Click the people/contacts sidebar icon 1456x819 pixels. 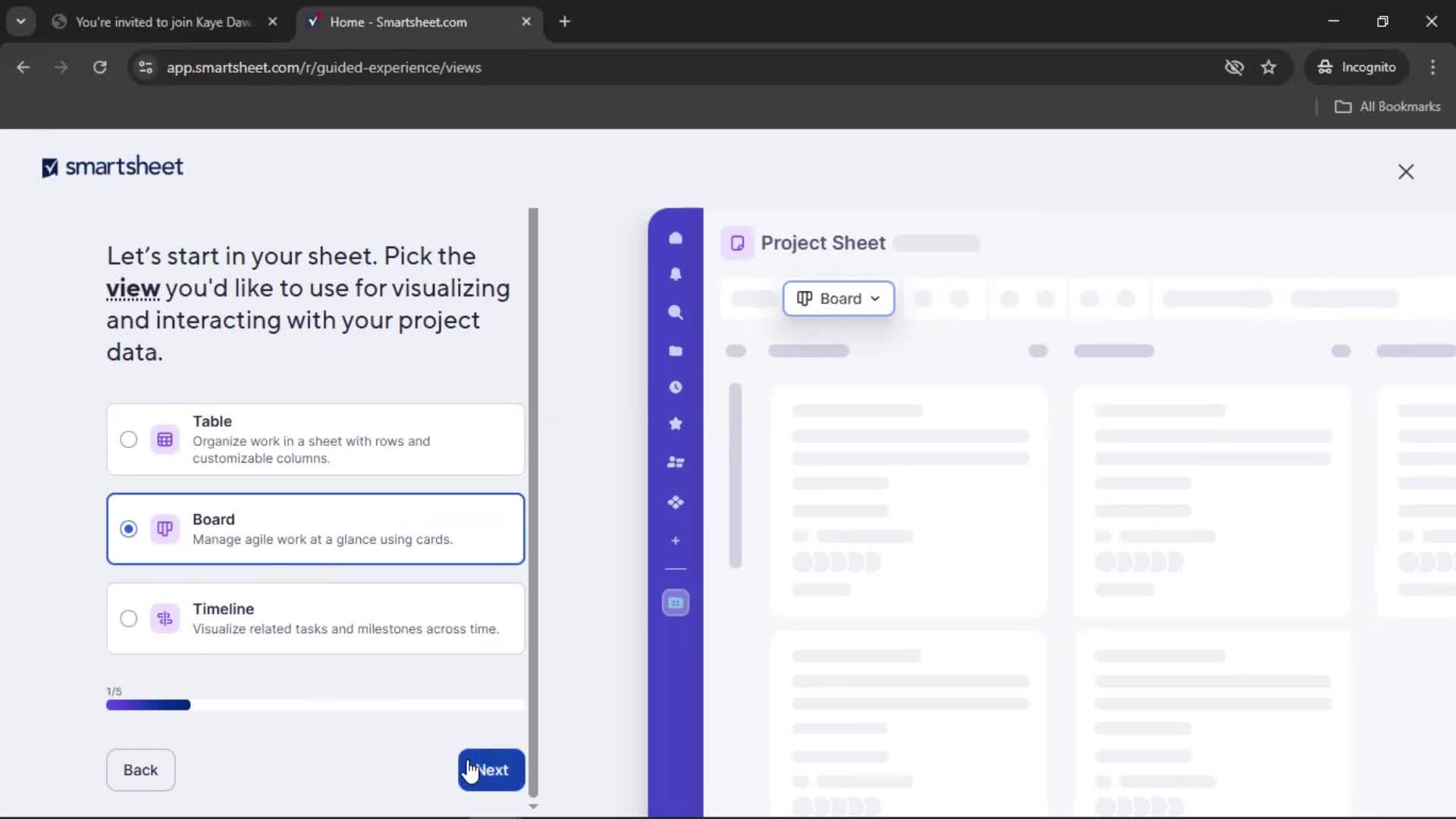click(x=675, y=462)
